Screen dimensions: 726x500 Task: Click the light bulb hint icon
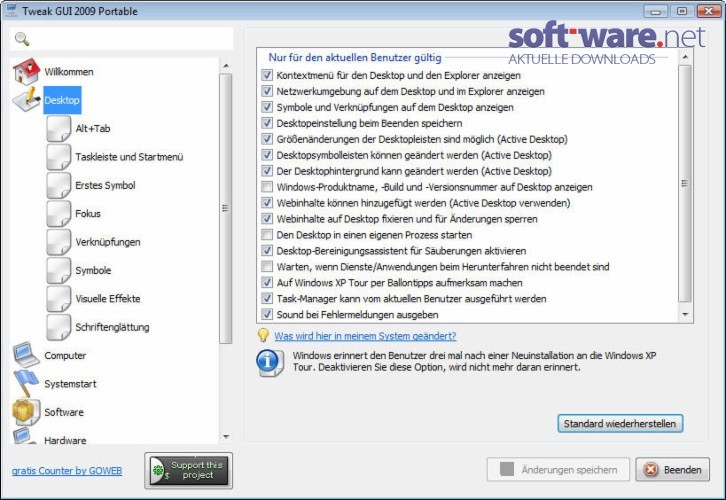[263, 335]
